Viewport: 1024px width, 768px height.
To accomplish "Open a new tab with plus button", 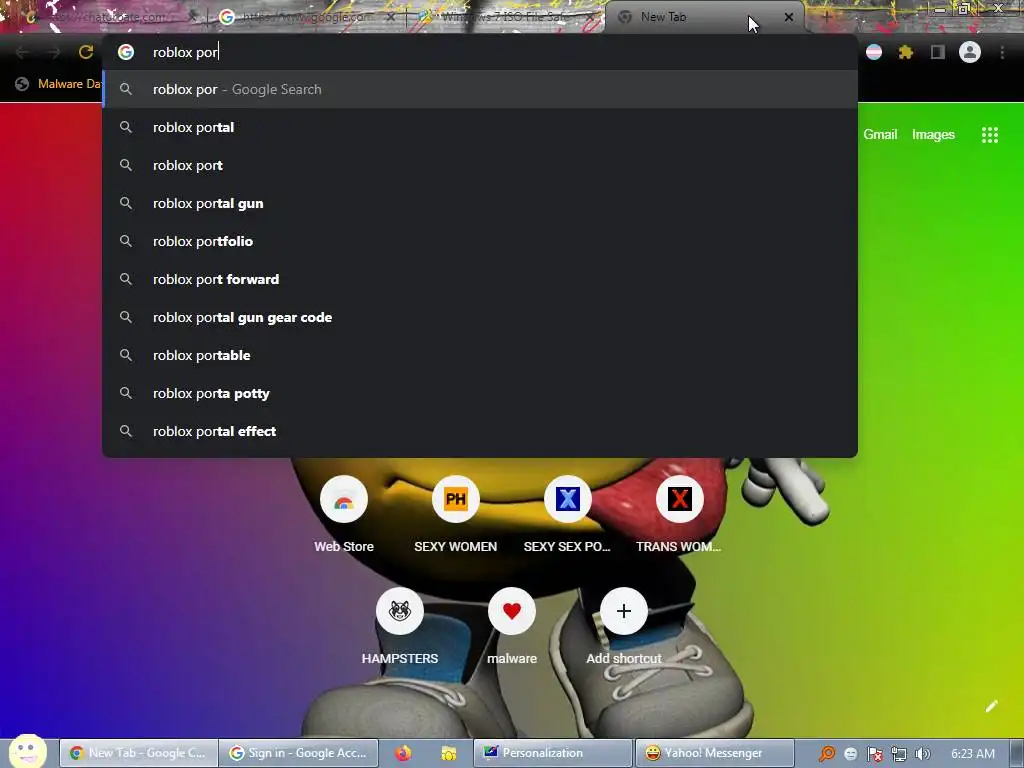I will (x=827, y=17).
